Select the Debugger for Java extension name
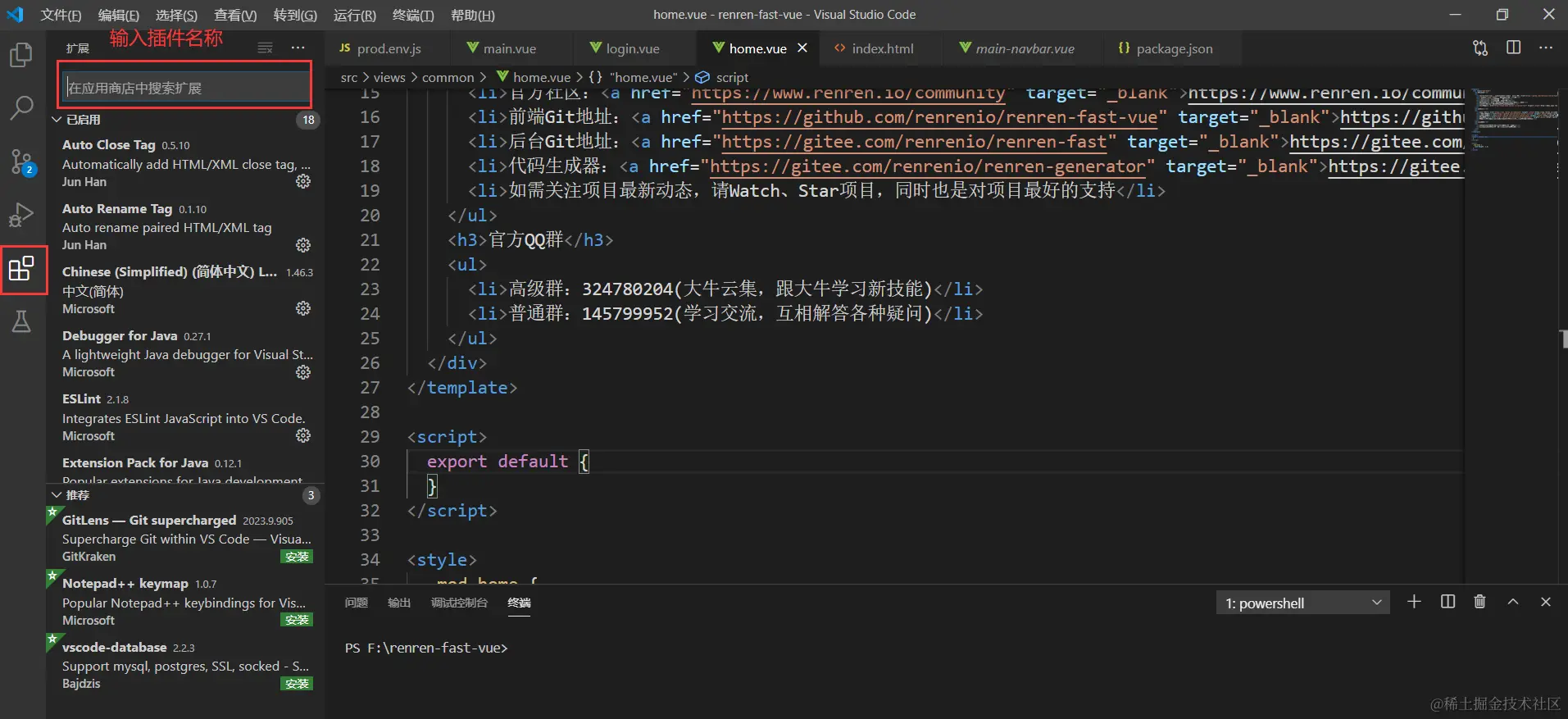1568x719 pixels. 120,335
